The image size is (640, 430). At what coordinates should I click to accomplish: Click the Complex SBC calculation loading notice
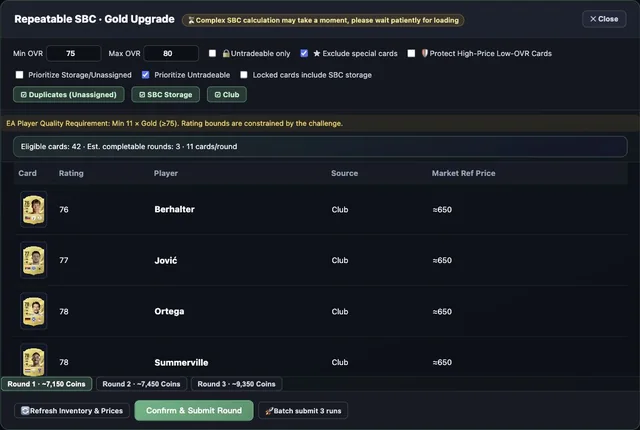pyautogui.click(x=323, y=20)
